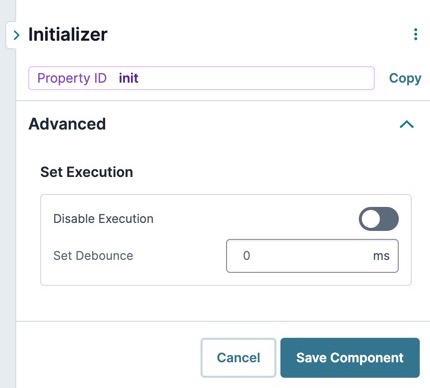430x388 pixels.
Task: Click the ms unit suffix in debounce field
Action: (x=381, y=256)
